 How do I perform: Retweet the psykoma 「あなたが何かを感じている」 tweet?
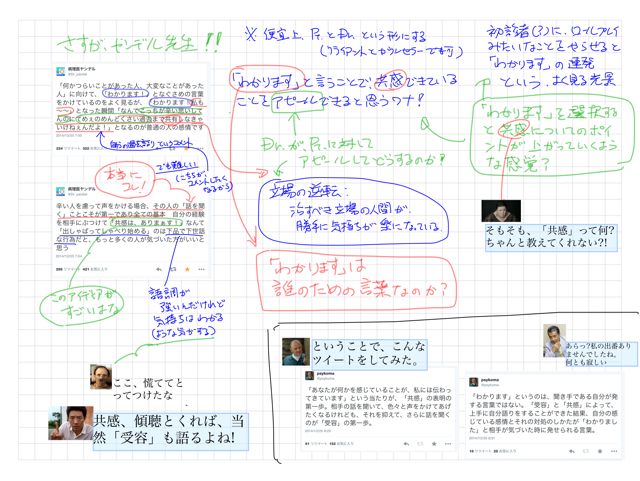click(x=420, y=443)
